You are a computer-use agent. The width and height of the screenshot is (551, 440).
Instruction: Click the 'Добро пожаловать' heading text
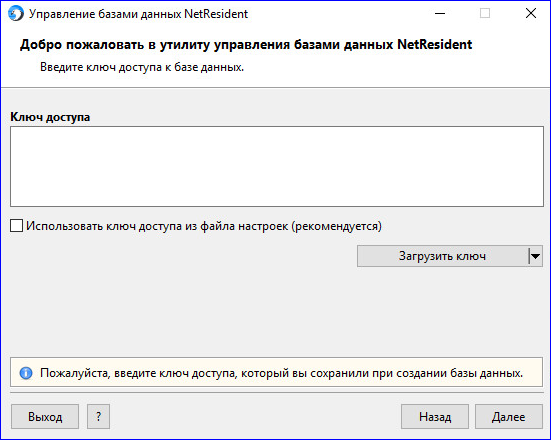point(246,45)
